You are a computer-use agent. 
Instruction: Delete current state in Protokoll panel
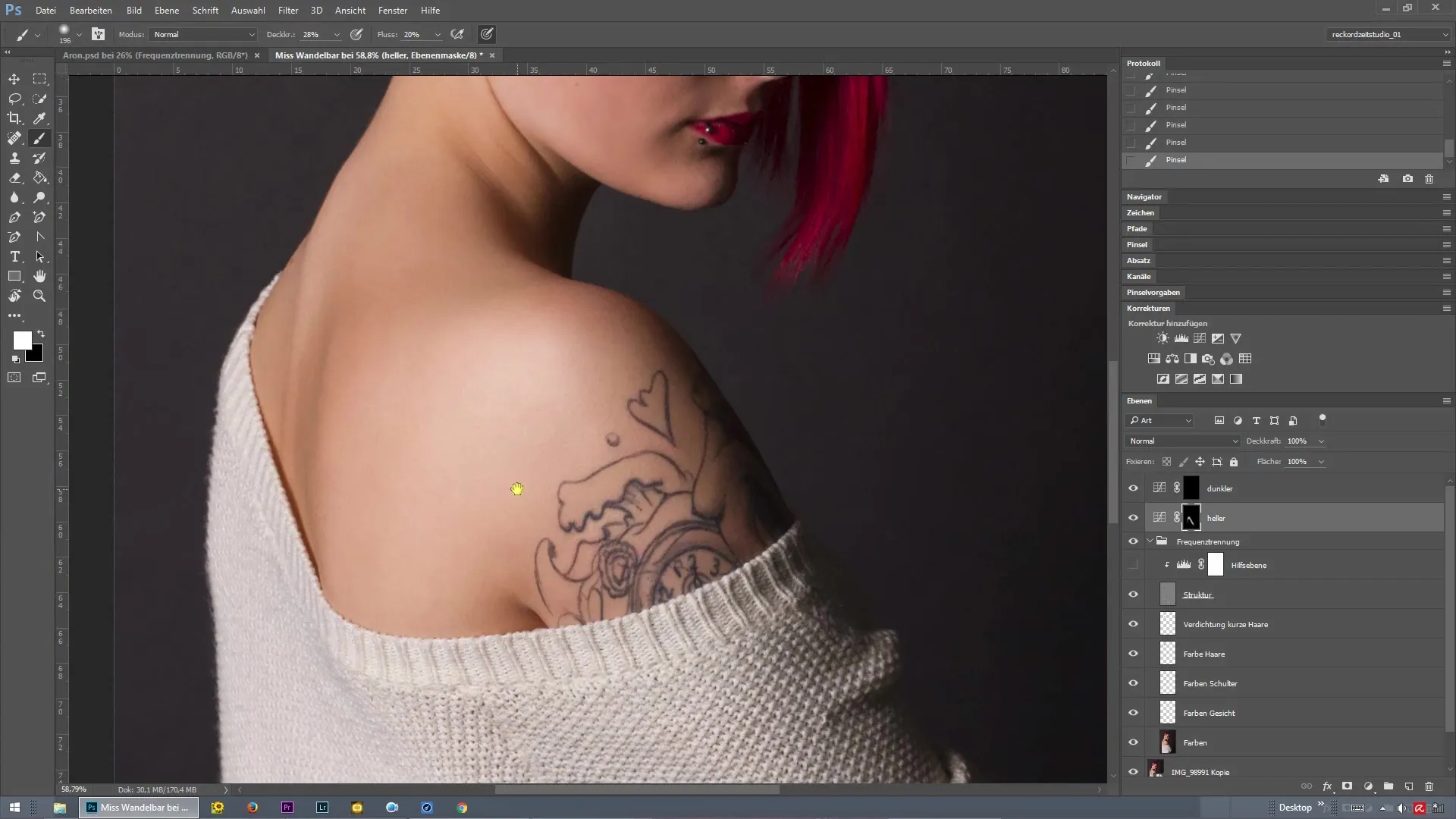tap(1429, 179)
